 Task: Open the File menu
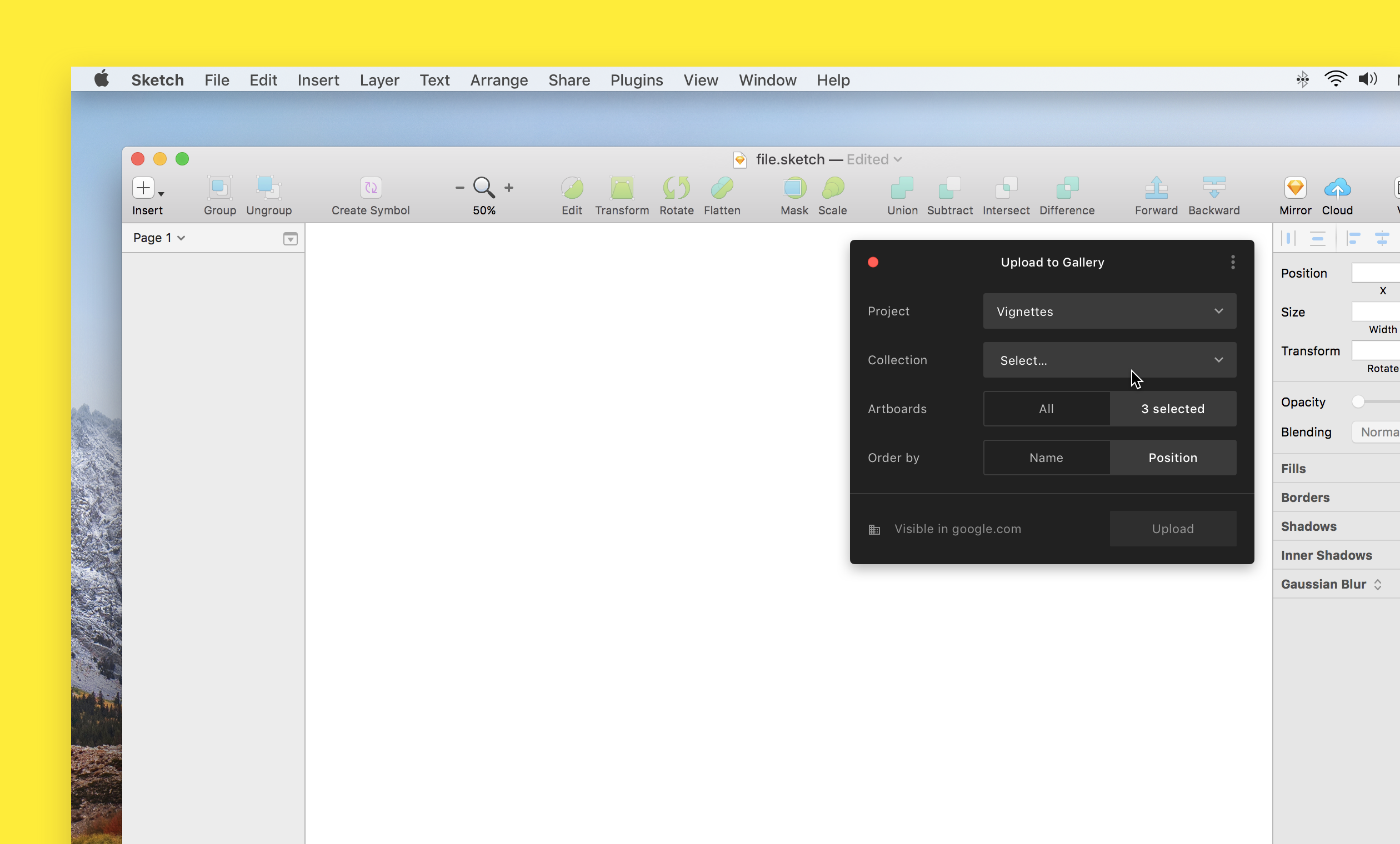coord(217,79)
